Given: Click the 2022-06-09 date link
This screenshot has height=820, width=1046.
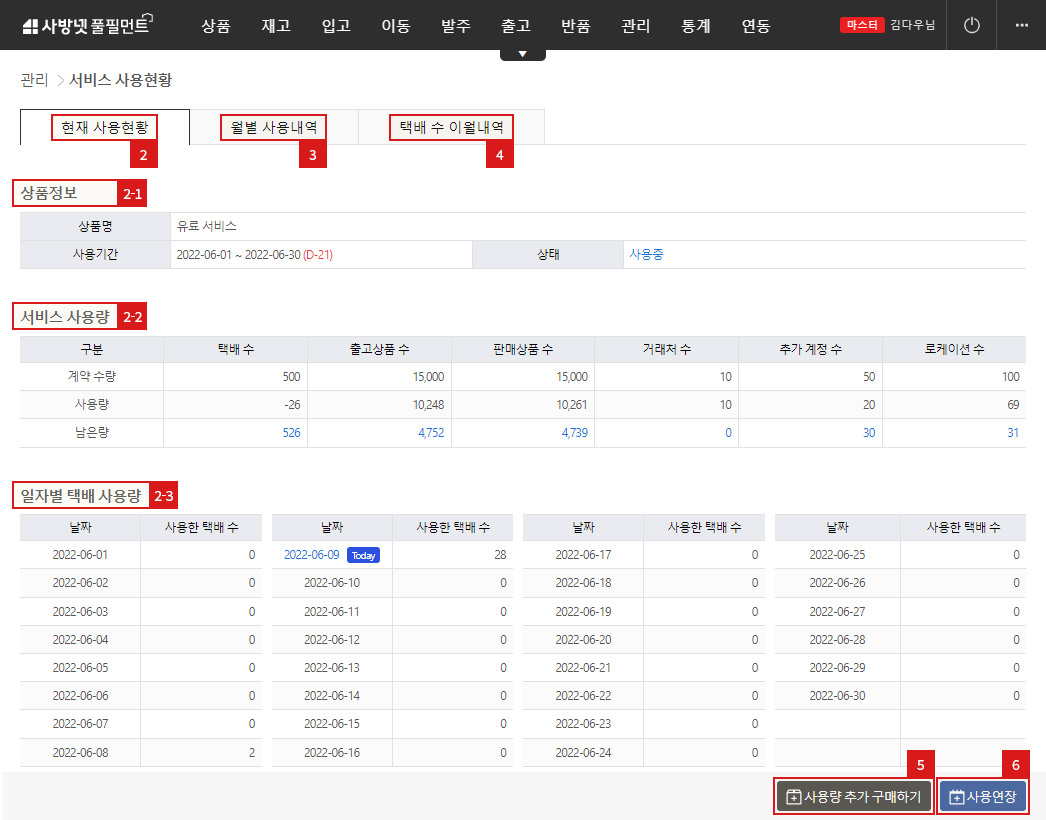Looking at the screenshot, I should click(x=312, y=554).
